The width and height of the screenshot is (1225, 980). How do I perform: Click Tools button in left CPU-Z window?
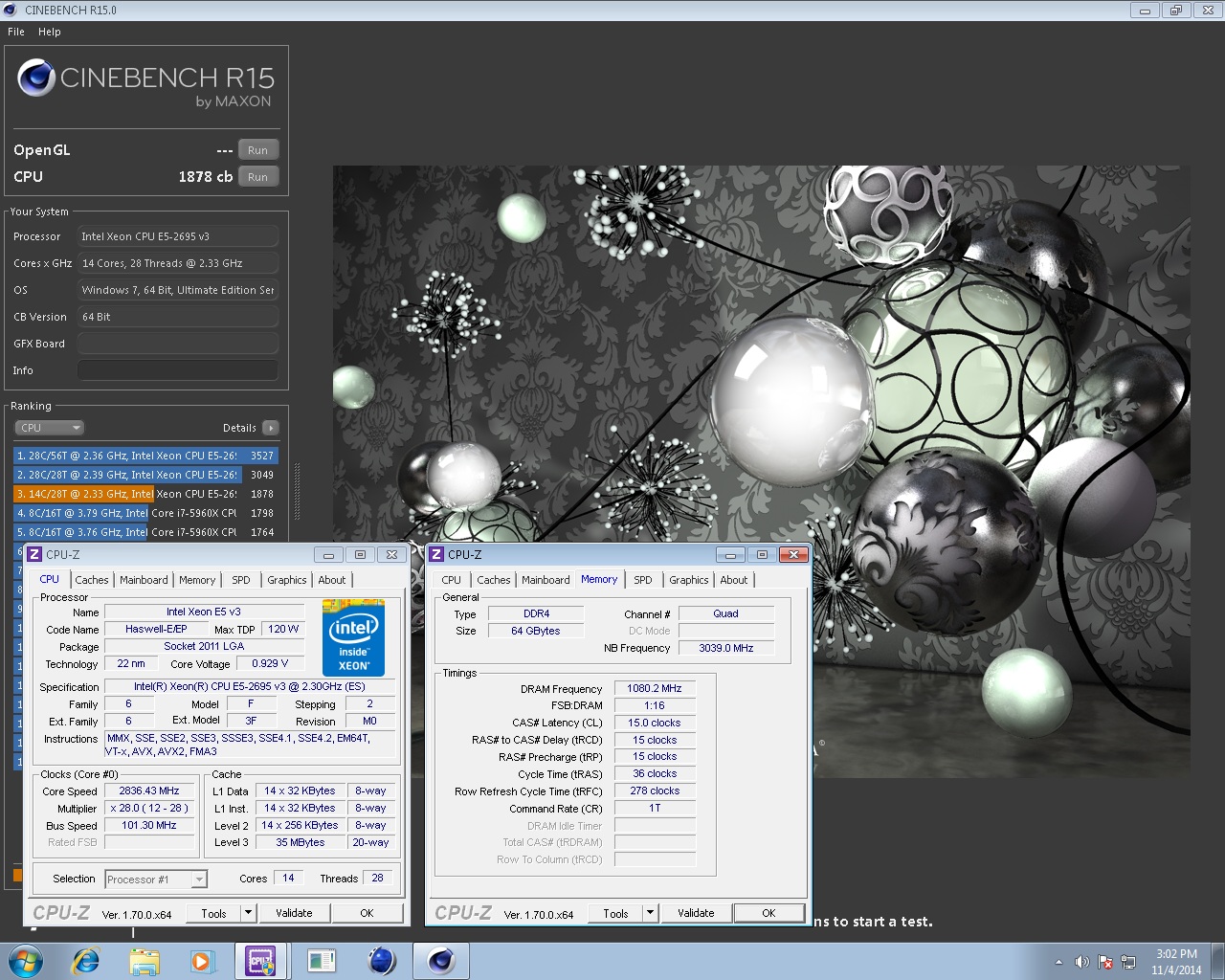click(214, 913)
